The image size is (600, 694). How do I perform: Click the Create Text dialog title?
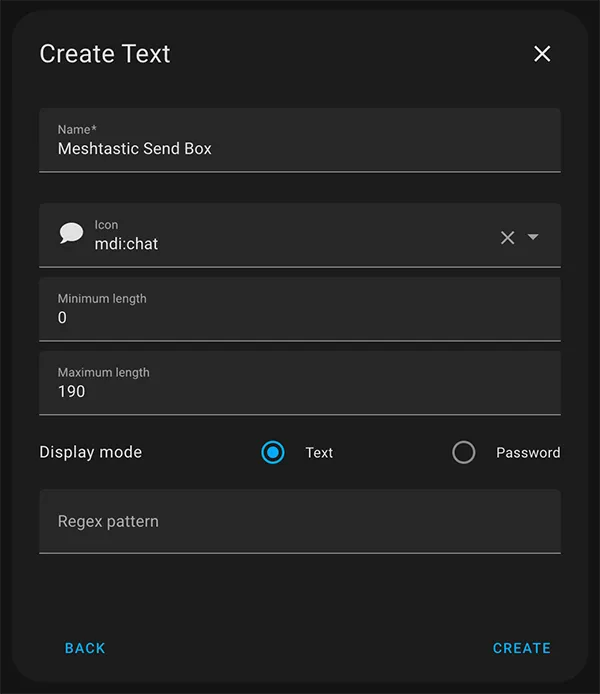[x=105, y=54]
